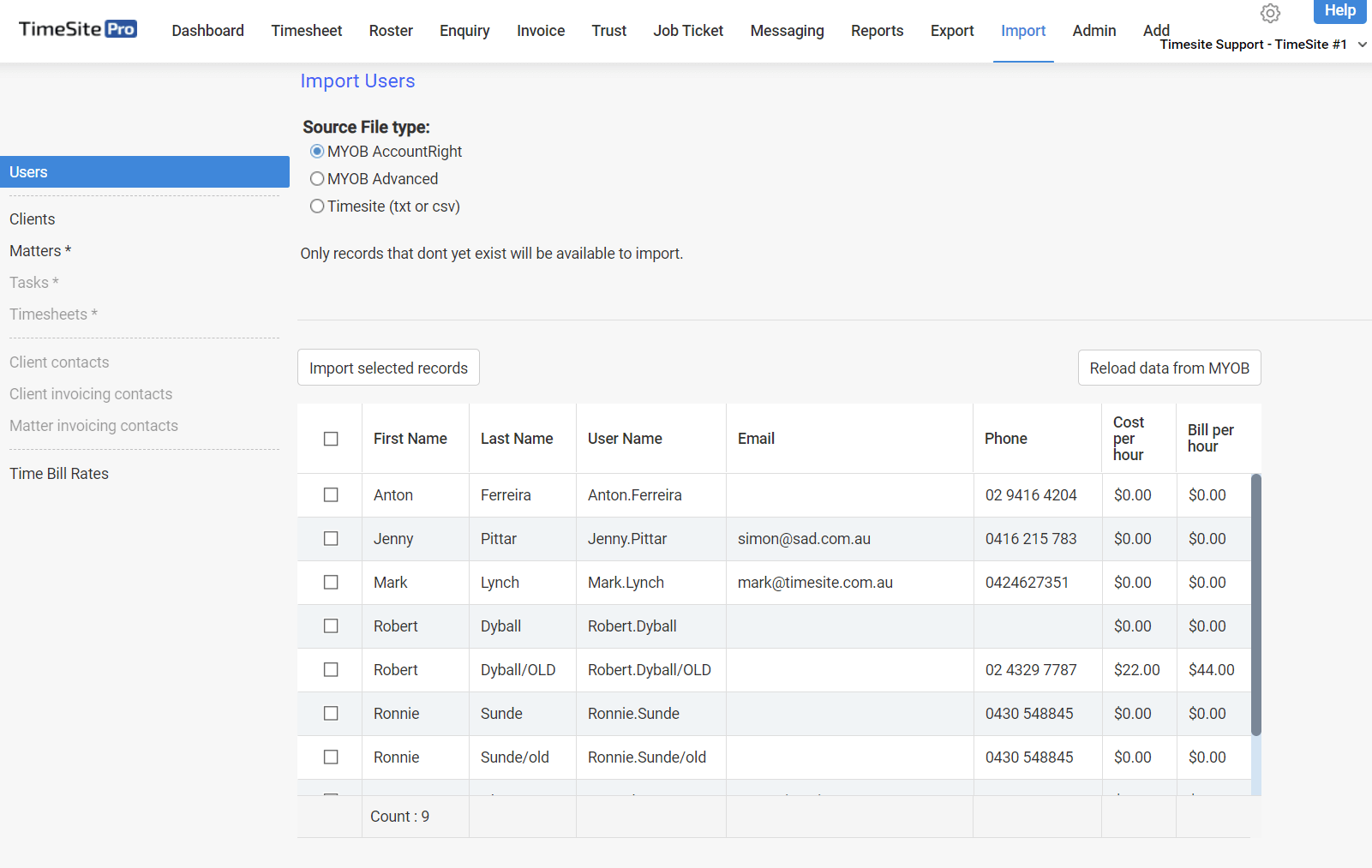Open the Reports menu
1372x868 pixels.
click(x=877, y=31)
